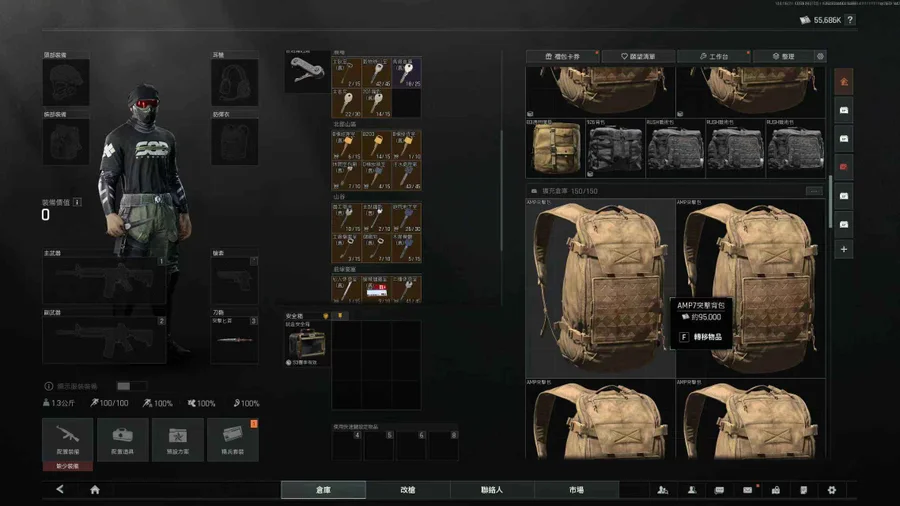This screenshot has height=506, width=900.
Task: Open the 願望清單 wishlist button
Action: (x=638, y=57)
